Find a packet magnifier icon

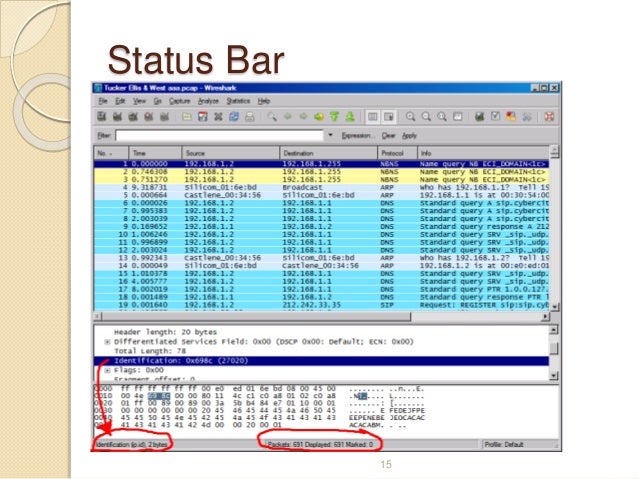(x=272, y=117)
